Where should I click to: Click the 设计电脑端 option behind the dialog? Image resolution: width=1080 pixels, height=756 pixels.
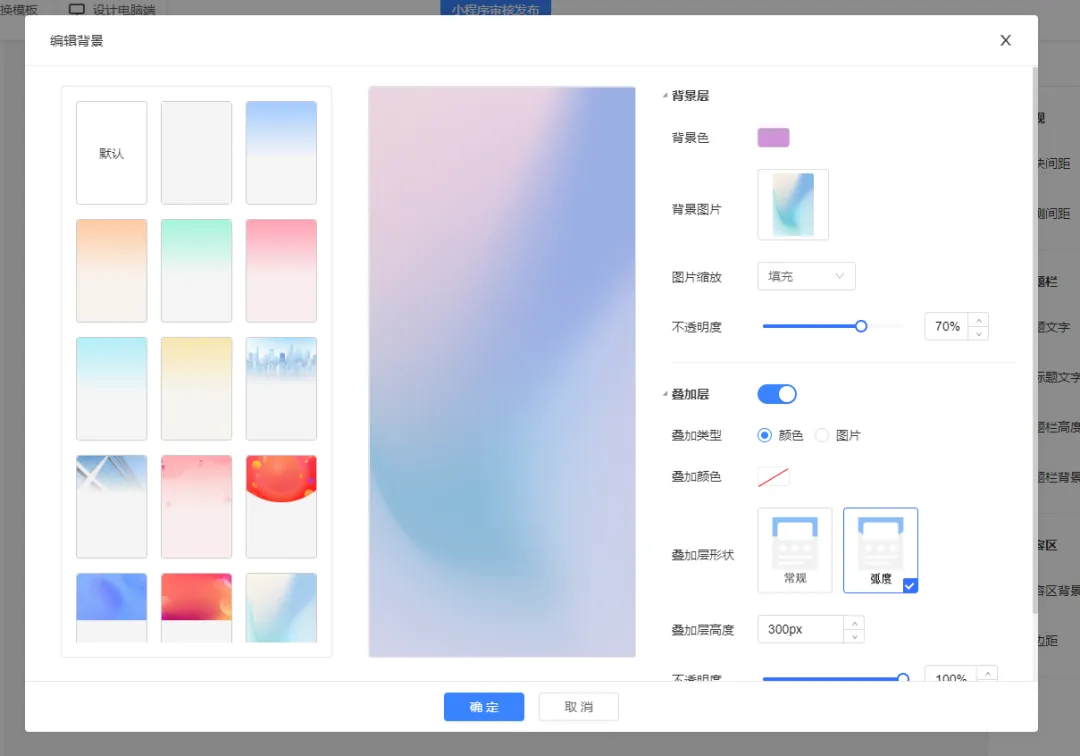click(112, 9)
